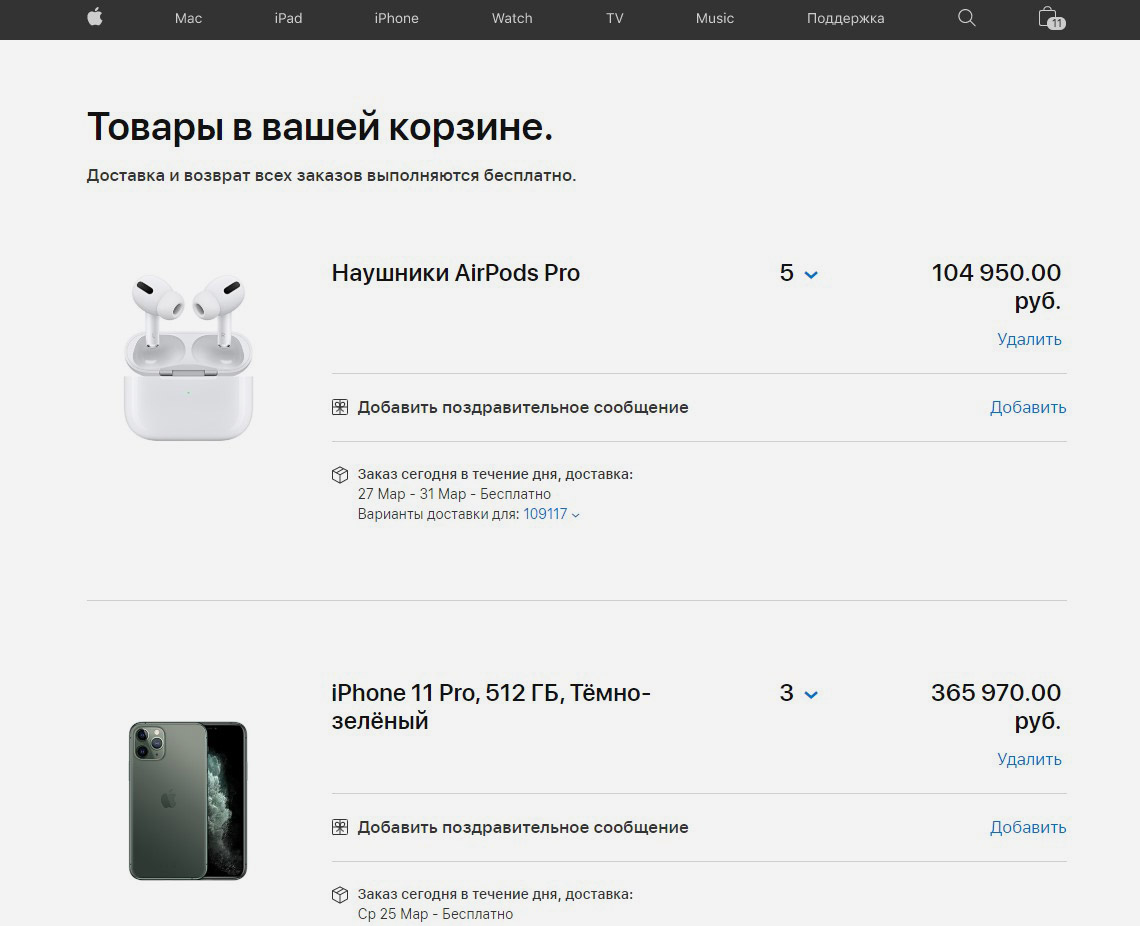
Task: Open the AirPods Pro quantity dropdown
Action: [x=798, y=273]
